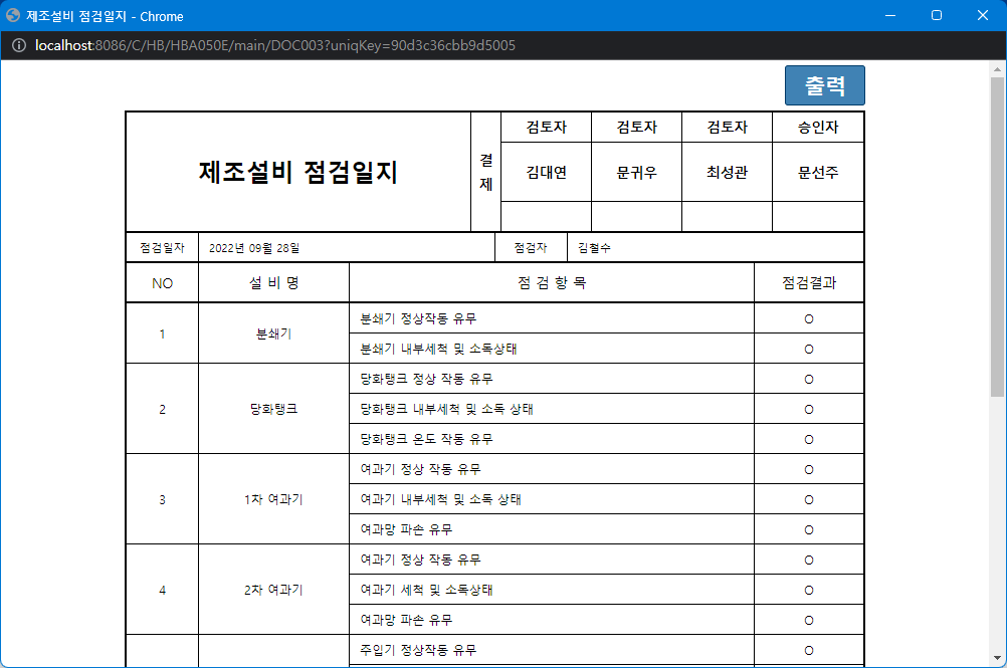Click the scrollbar down arrow
1007x668 pixels.
[x=997, y=658]
